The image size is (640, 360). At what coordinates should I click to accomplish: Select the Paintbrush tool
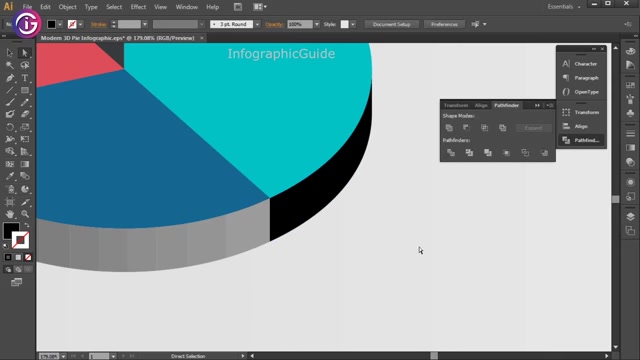pos(9,102)
